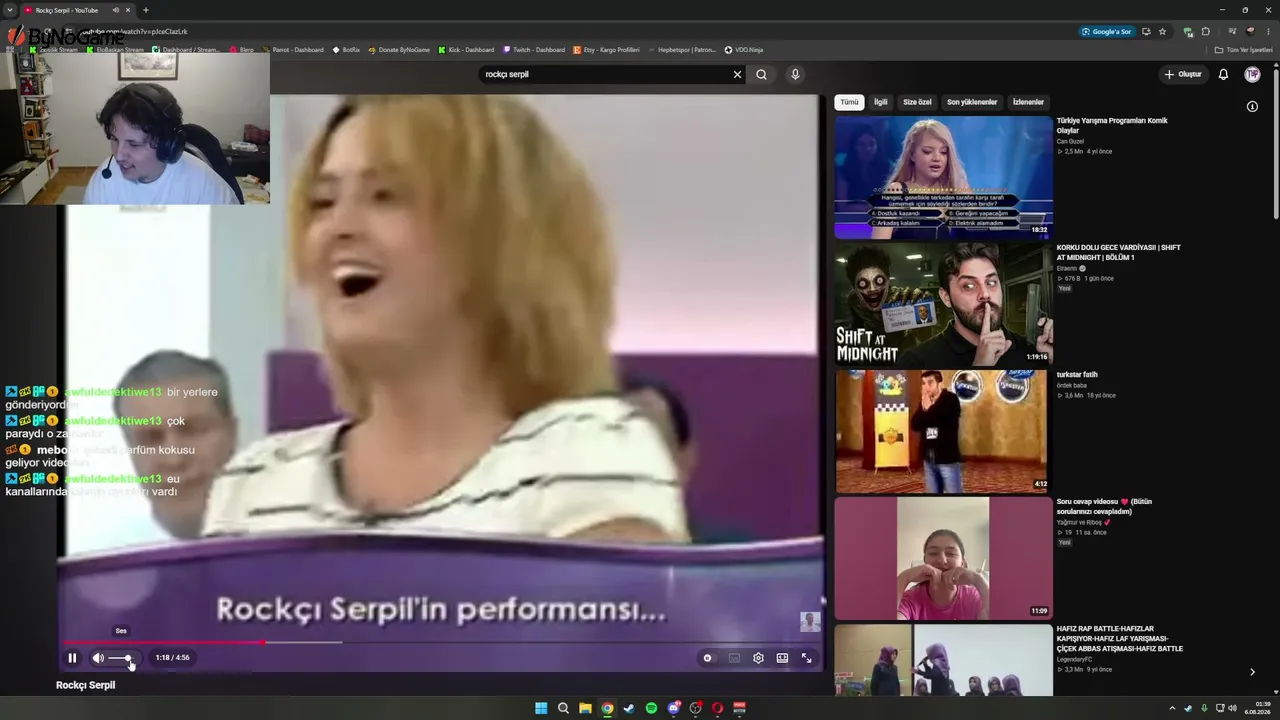
Task: Open the video settings gear
Action: click(758, 658)
